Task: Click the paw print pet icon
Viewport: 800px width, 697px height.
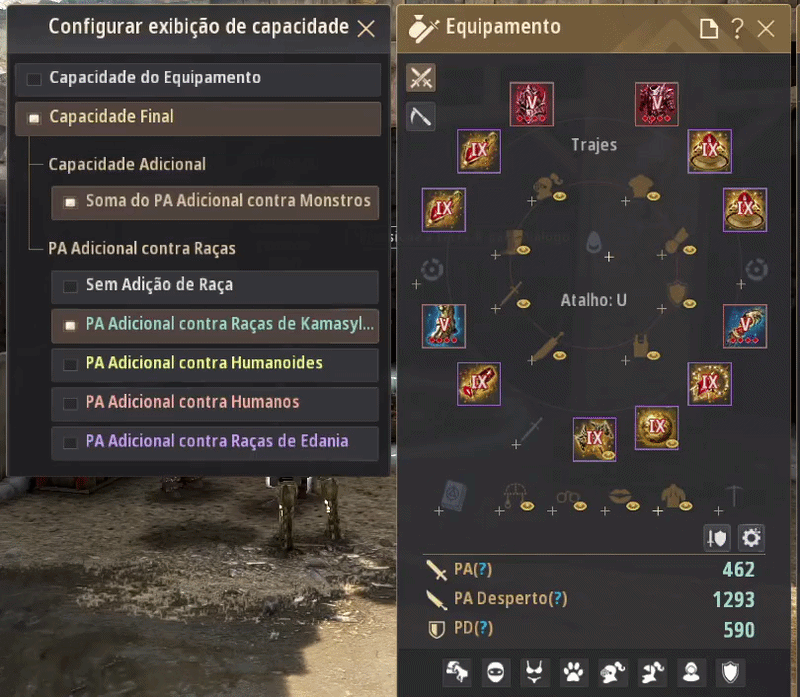Action: pyautogui.click(x=573, y=672)
